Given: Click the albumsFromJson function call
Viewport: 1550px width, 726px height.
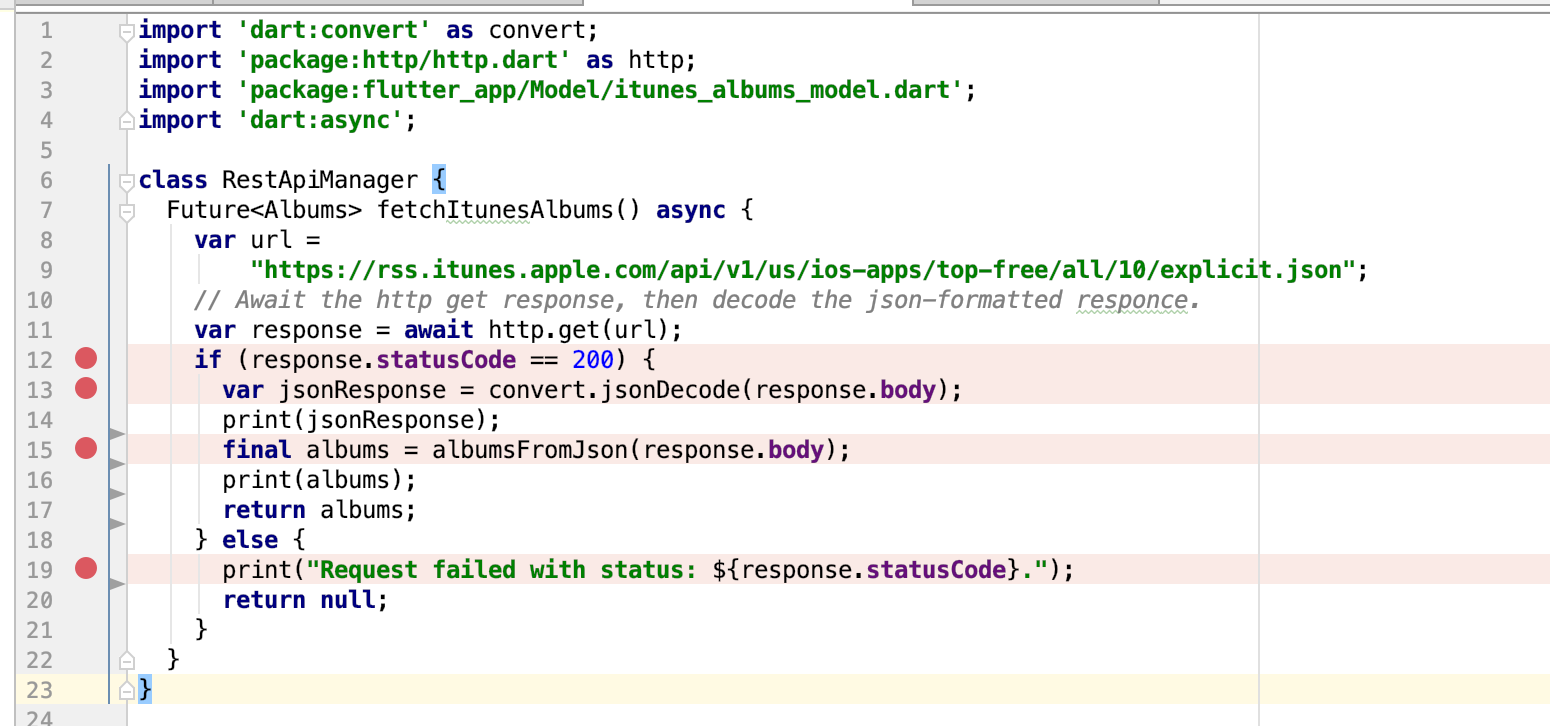Looking at the screenshot, I should click(531, 450).
